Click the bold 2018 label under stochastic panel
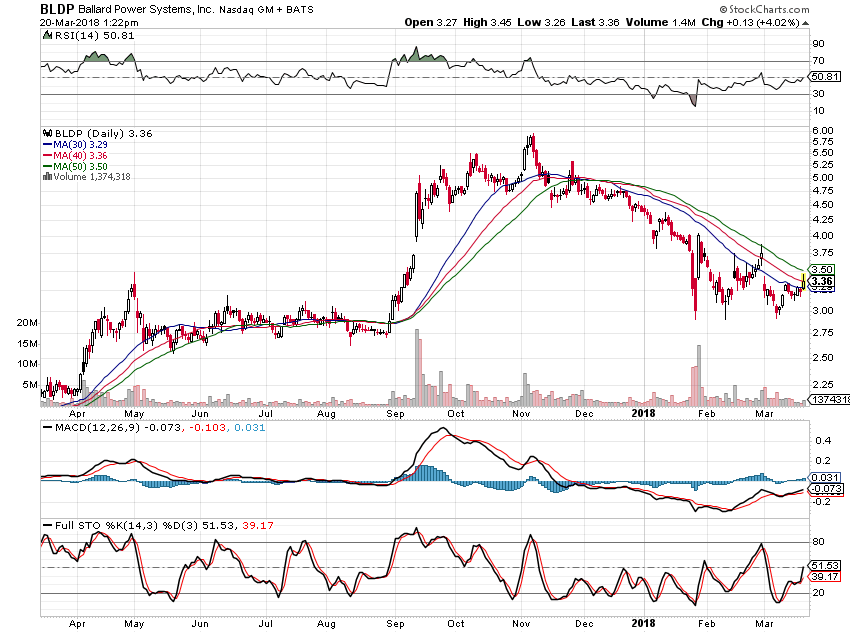This screenshot has height=633, width=850. click(x=643, y=623)
